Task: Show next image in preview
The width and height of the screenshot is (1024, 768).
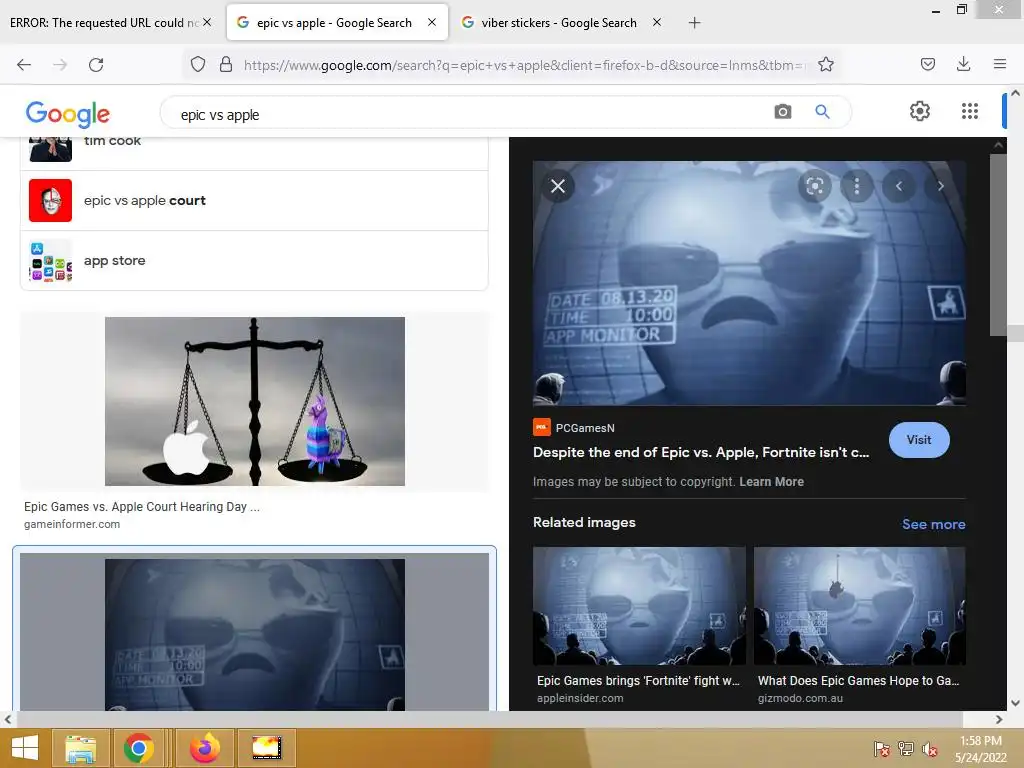Action: pyautogui.click(x=940, y=186)
